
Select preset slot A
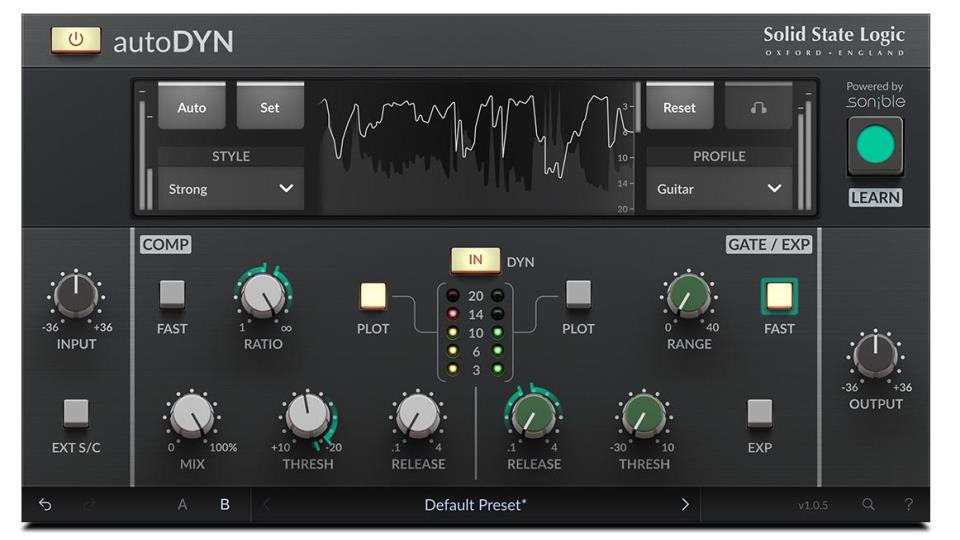(x=182, y=504)
